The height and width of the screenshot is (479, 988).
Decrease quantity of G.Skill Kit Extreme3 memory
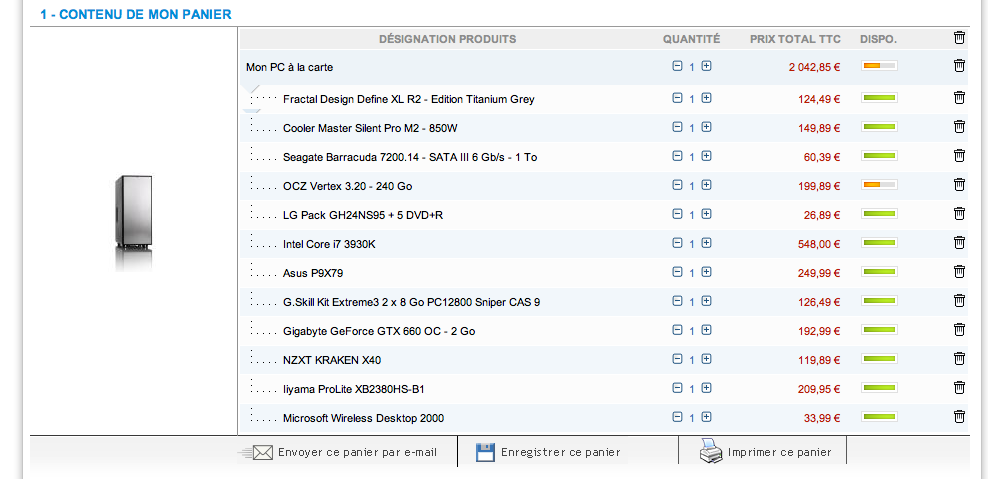[x=677, y=301]
